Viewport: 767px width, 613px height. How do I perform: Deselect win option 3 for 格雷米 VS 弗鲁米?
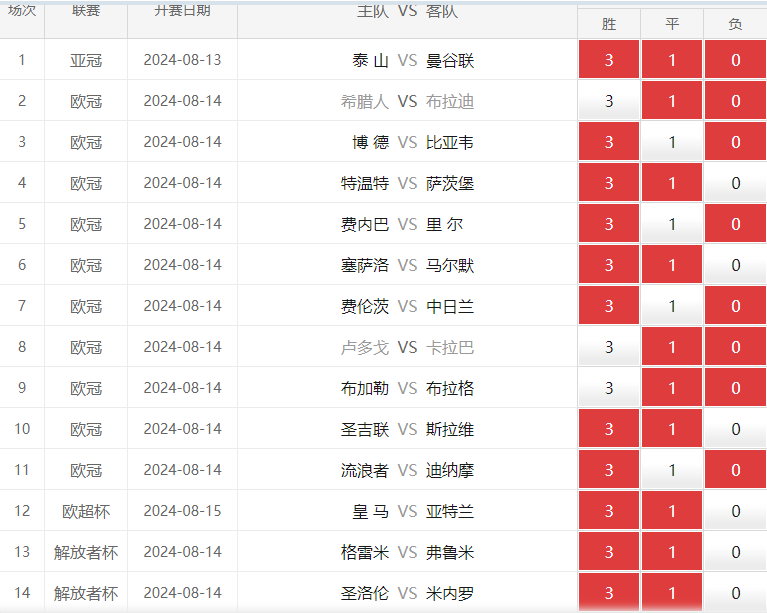pos(609,553)
